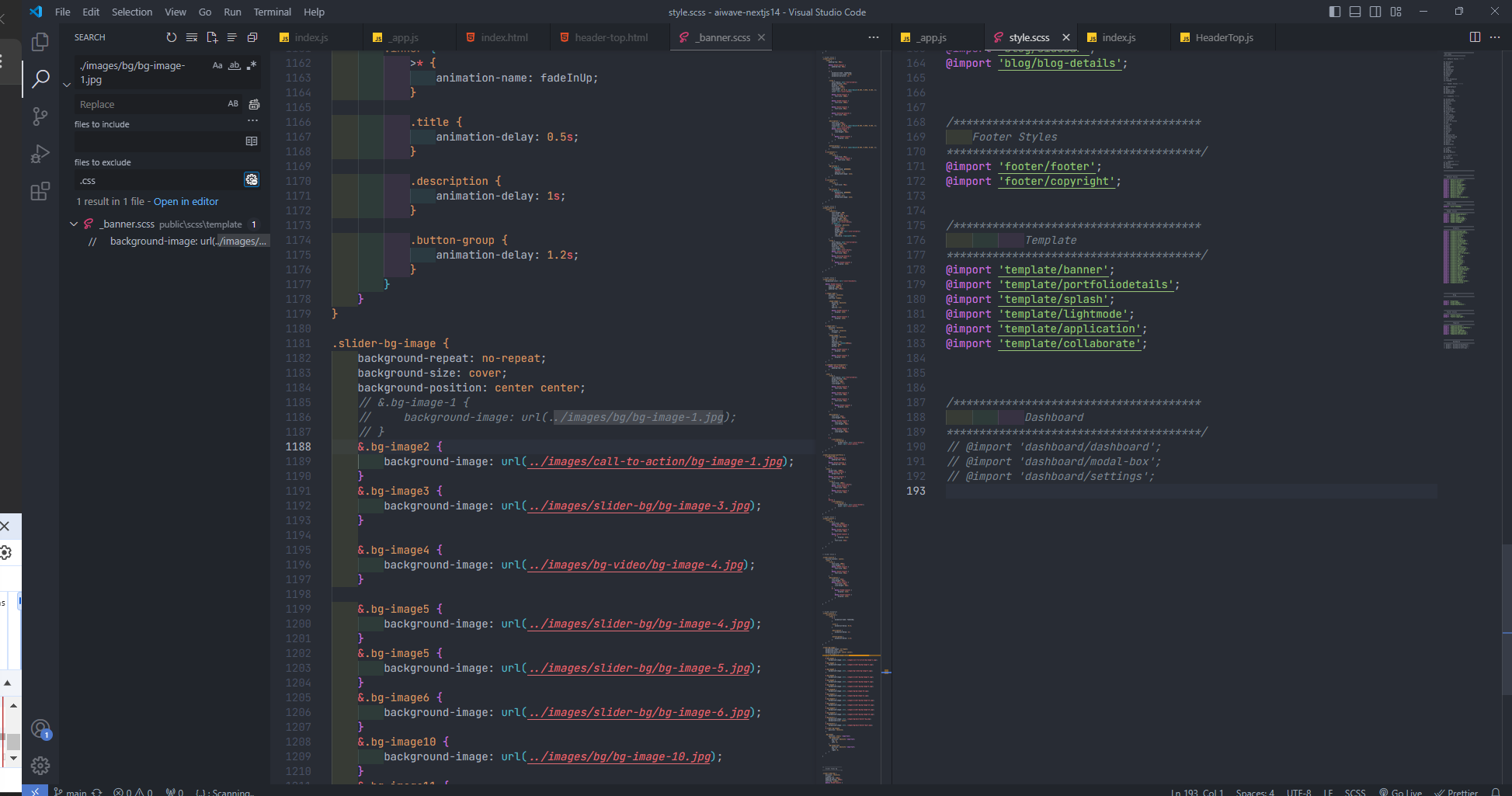Image resolution: width=1512 pixels, height=796 pixels.
Task: Switch to the index.html tab
Action: 503,37
